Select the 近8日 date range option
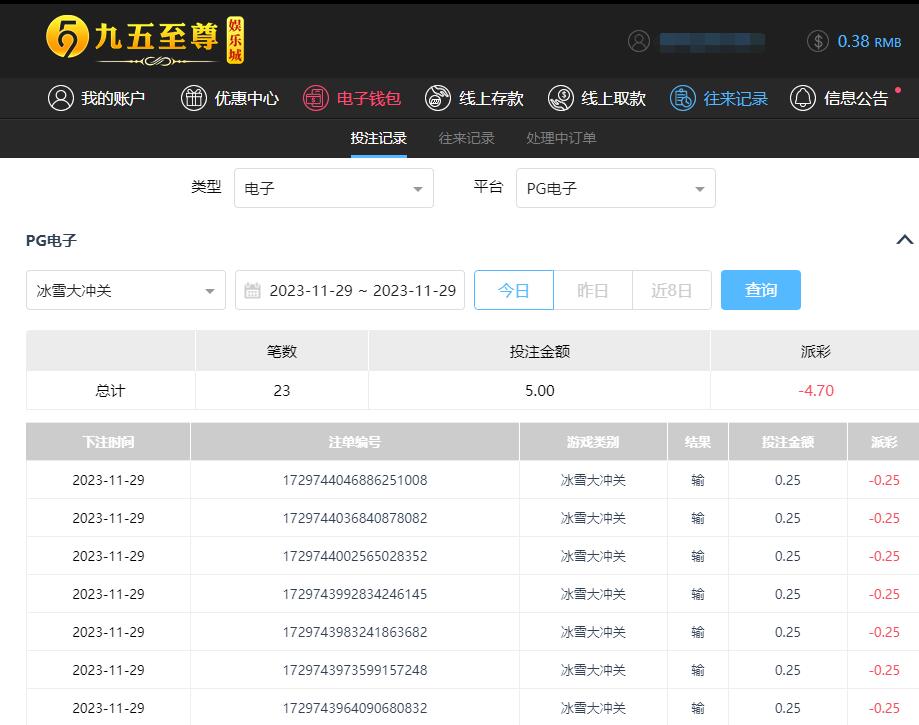Viewport: 919px width, 725px height. (x=671, y=290)
